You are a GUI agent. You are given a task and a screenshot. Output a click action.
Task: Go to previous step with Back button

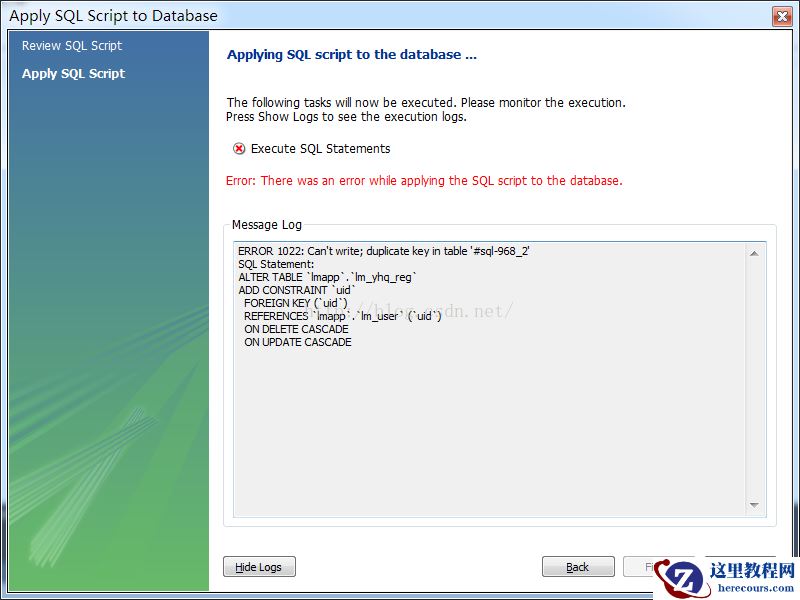pos(578,567)
